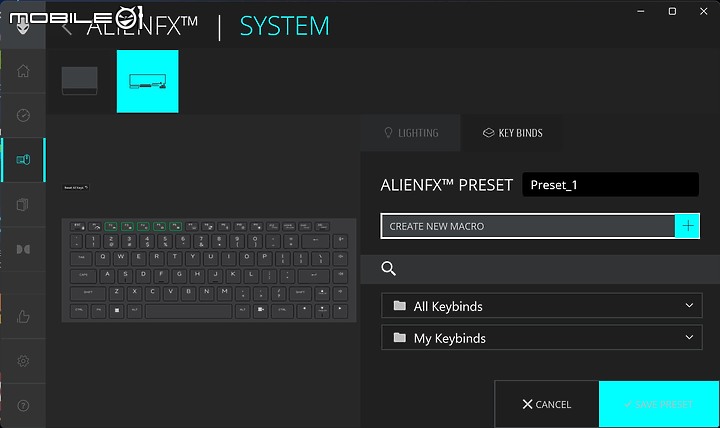Screen dimensions: 720x428
Task: Select the Z key on keyboard
Action: (x=117, y=293)
